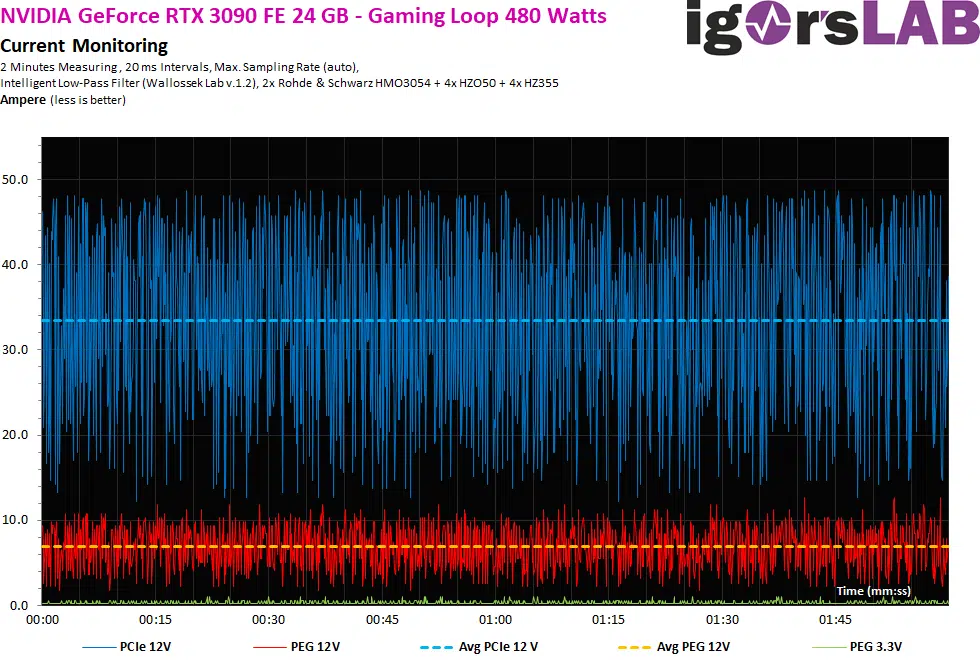Select the "PEG 12V" legend label
The height and width of the screenshot is (660, 980).
point(316,647)
